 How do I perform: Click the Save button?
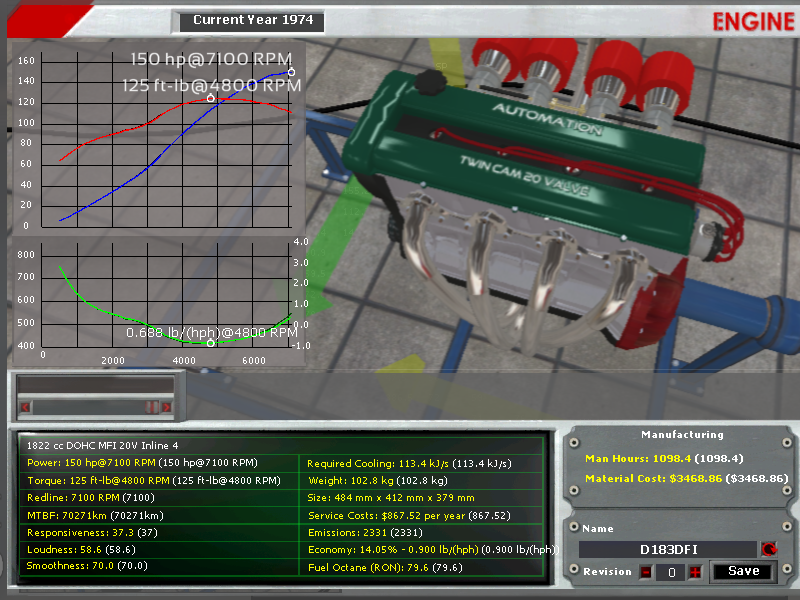point(743,571)
